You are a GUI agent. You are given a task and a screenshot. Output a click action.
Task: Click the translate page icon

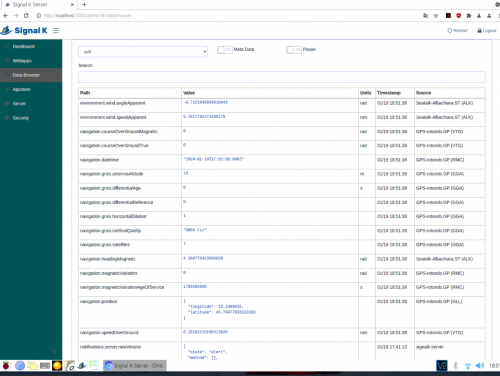[425, 16]
